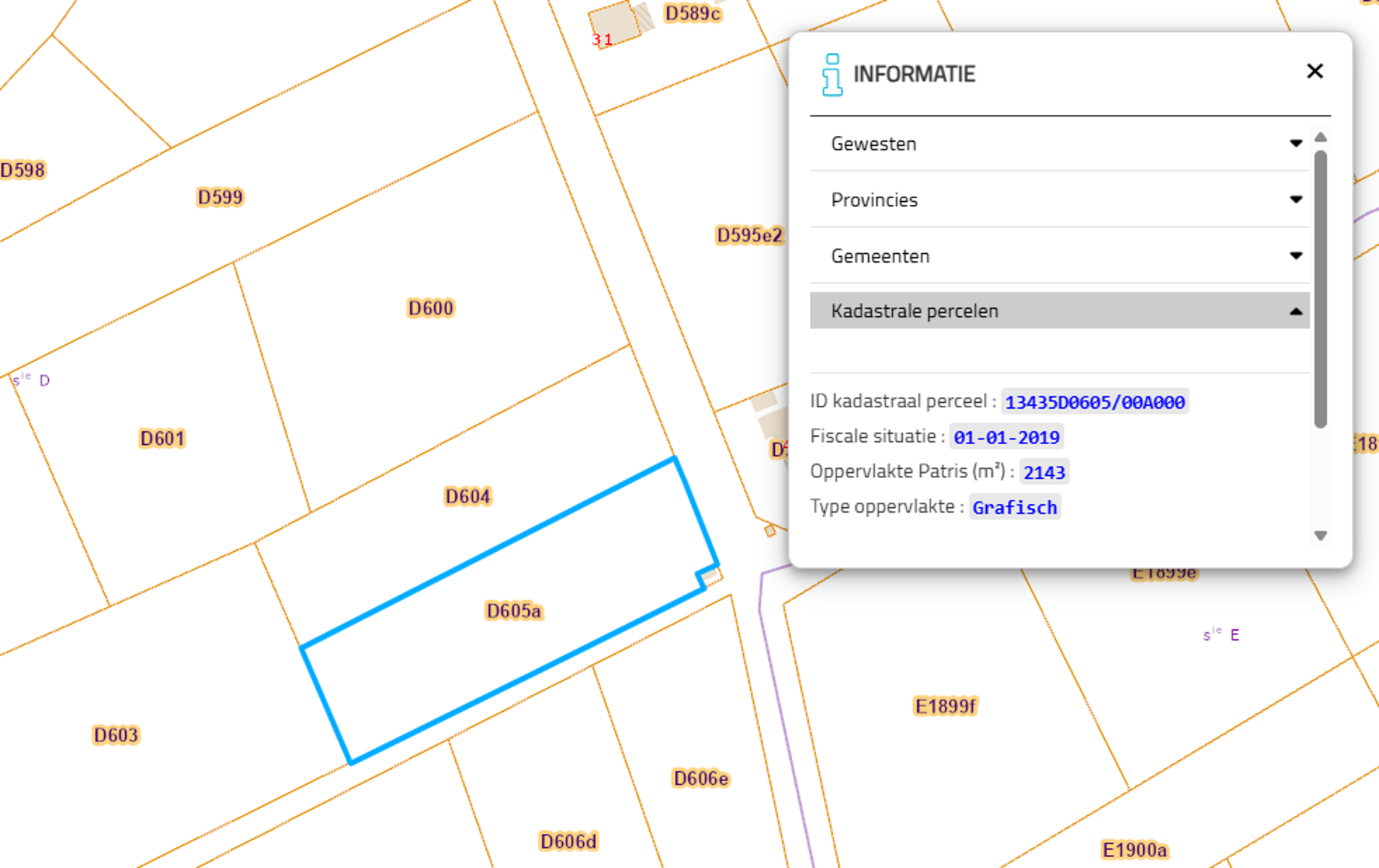Select parcel D601 on the map
Viewport: 1379px width, 868px height.
(162, 439)
